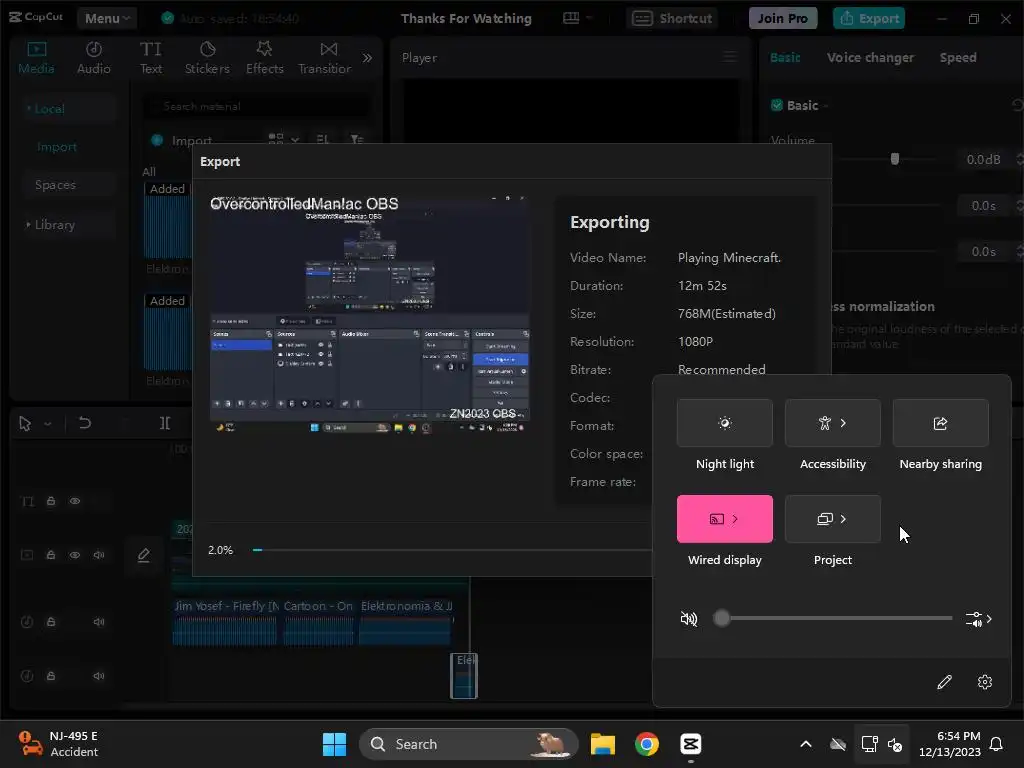Click the media sort icon
Viewport: 1024px width, 768px height.
(323, 139)
